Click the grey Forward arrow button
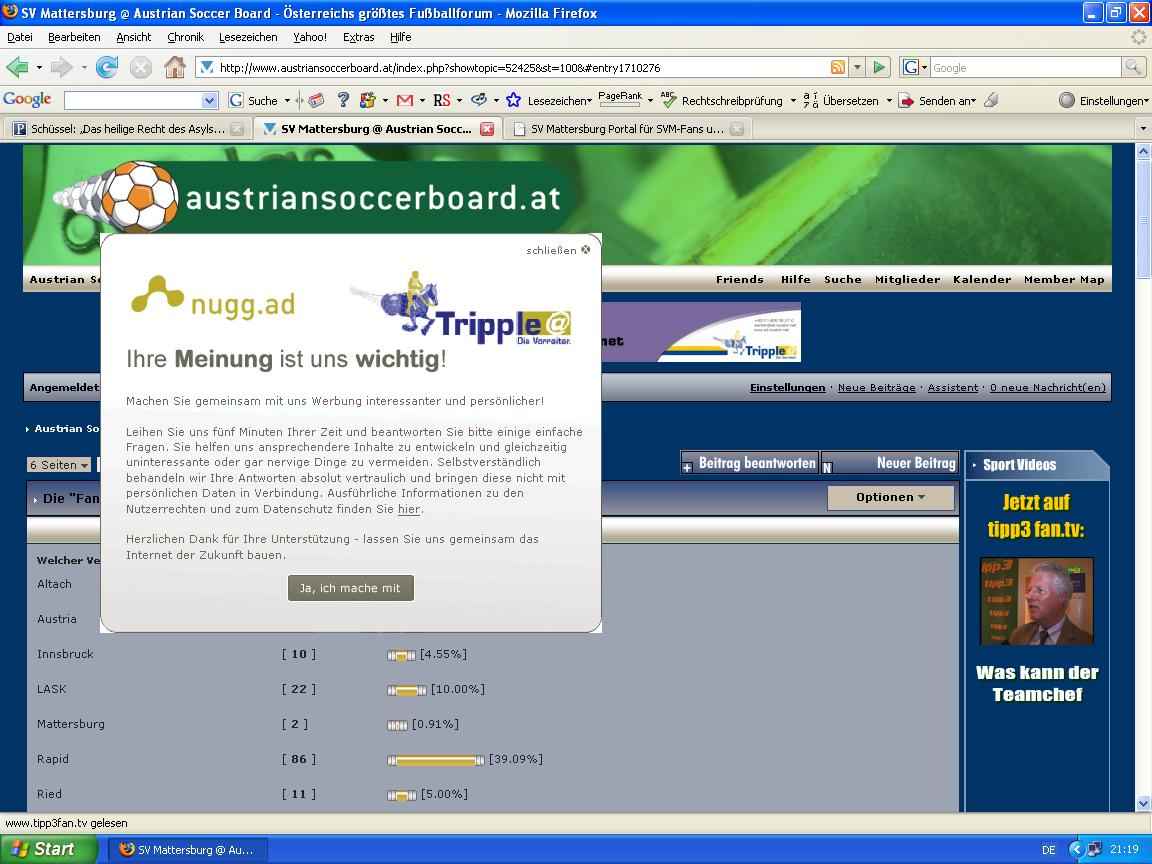 point(62,68)
